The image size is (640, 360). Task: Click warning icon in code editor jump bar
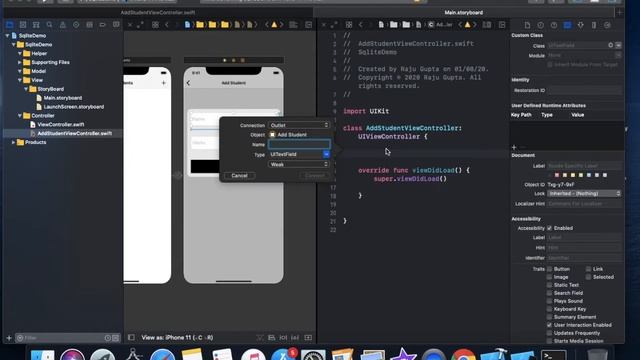[467, 25]
